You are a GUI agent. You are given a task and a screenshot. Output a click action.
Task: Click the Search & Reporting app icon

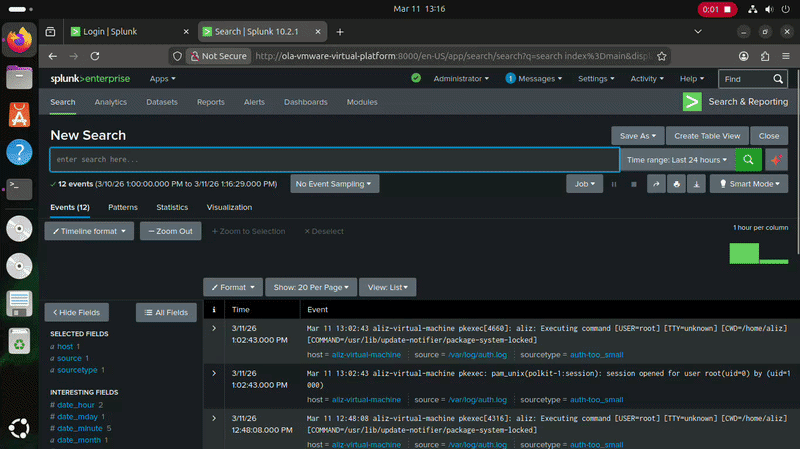[x=692, y=102]
